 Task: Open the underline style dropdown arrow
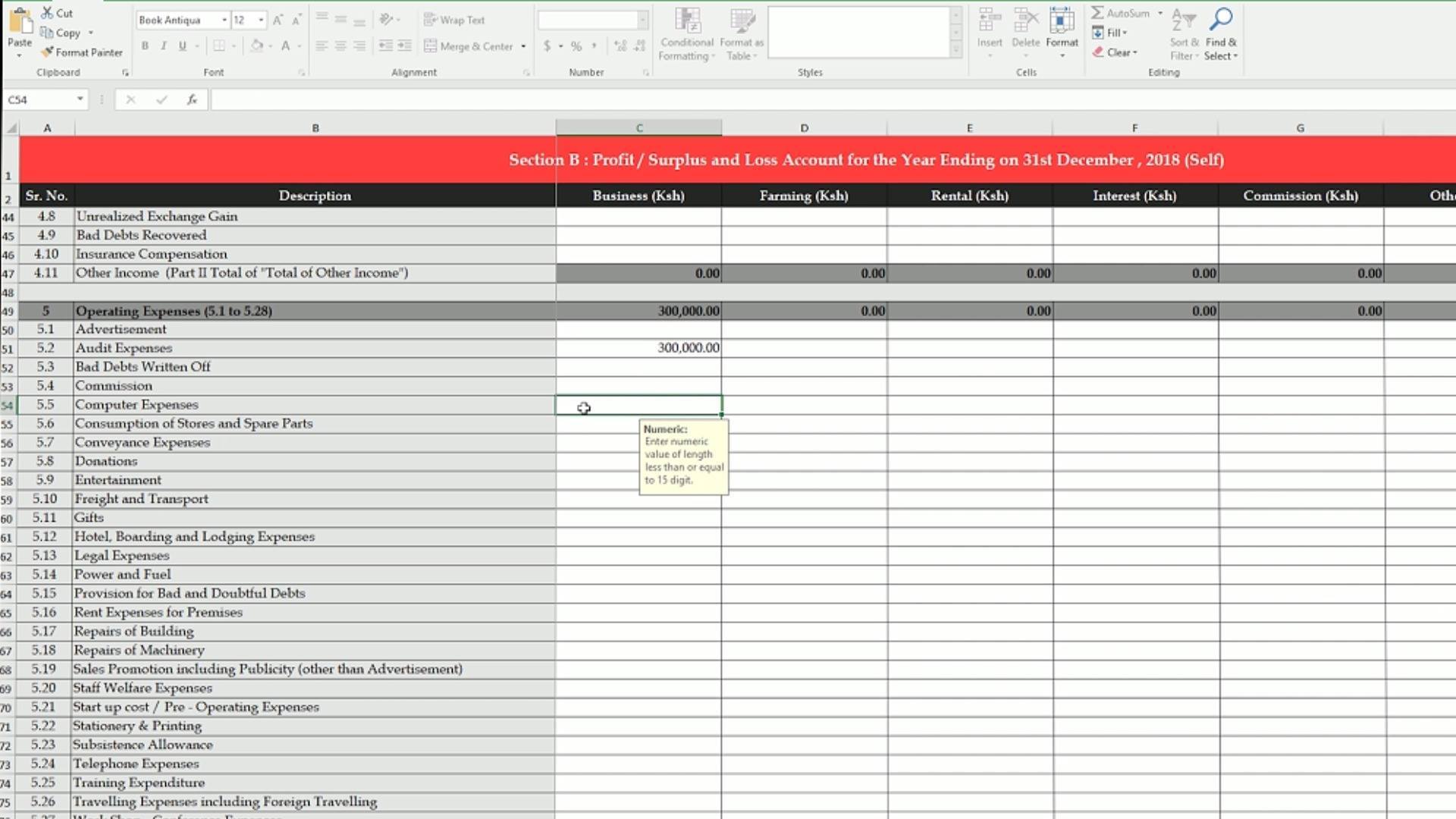(x=196, y=46)
